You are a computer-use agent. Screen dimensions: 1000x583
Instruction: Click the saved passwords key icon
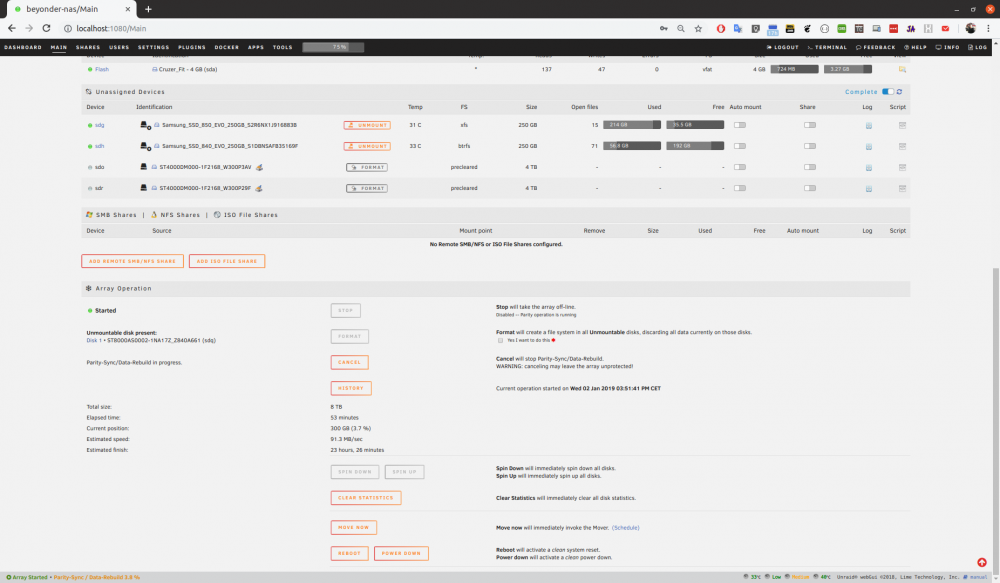coord(664,29)
